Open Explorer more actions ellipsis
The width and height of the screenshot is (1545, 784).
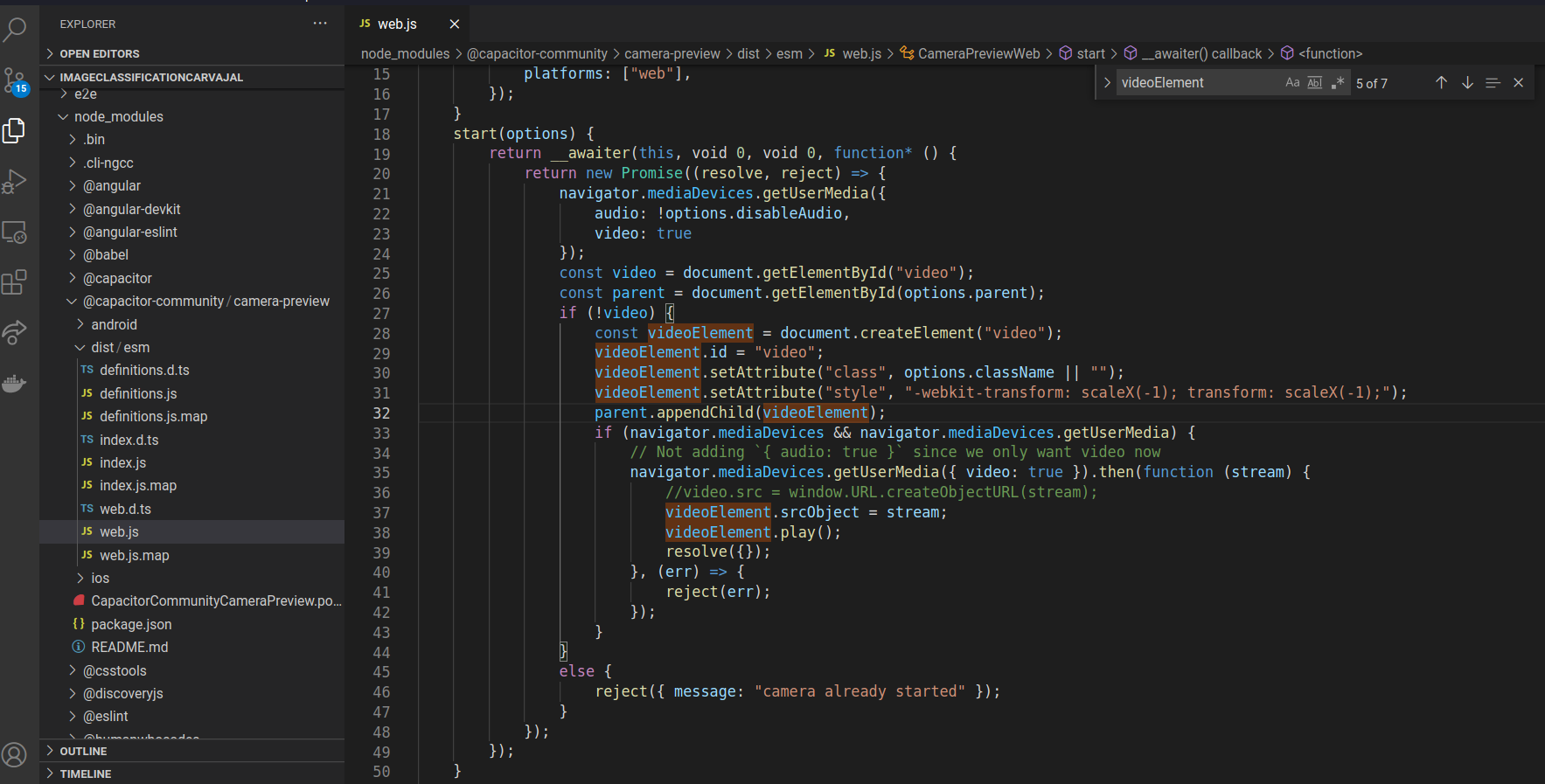[x=320, y=24]
